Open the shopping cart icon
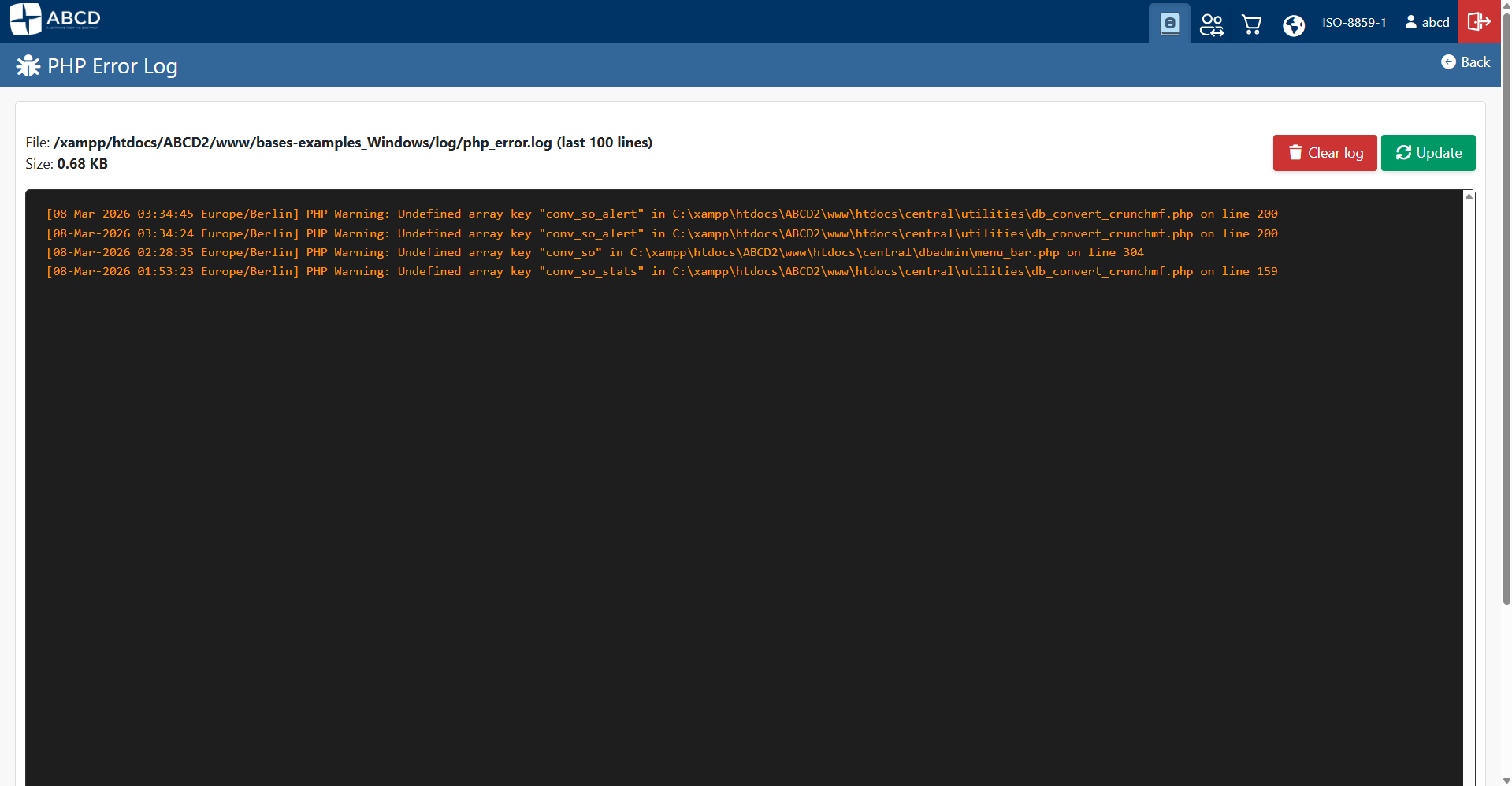1512x786 pixels. coord(1252,24)
